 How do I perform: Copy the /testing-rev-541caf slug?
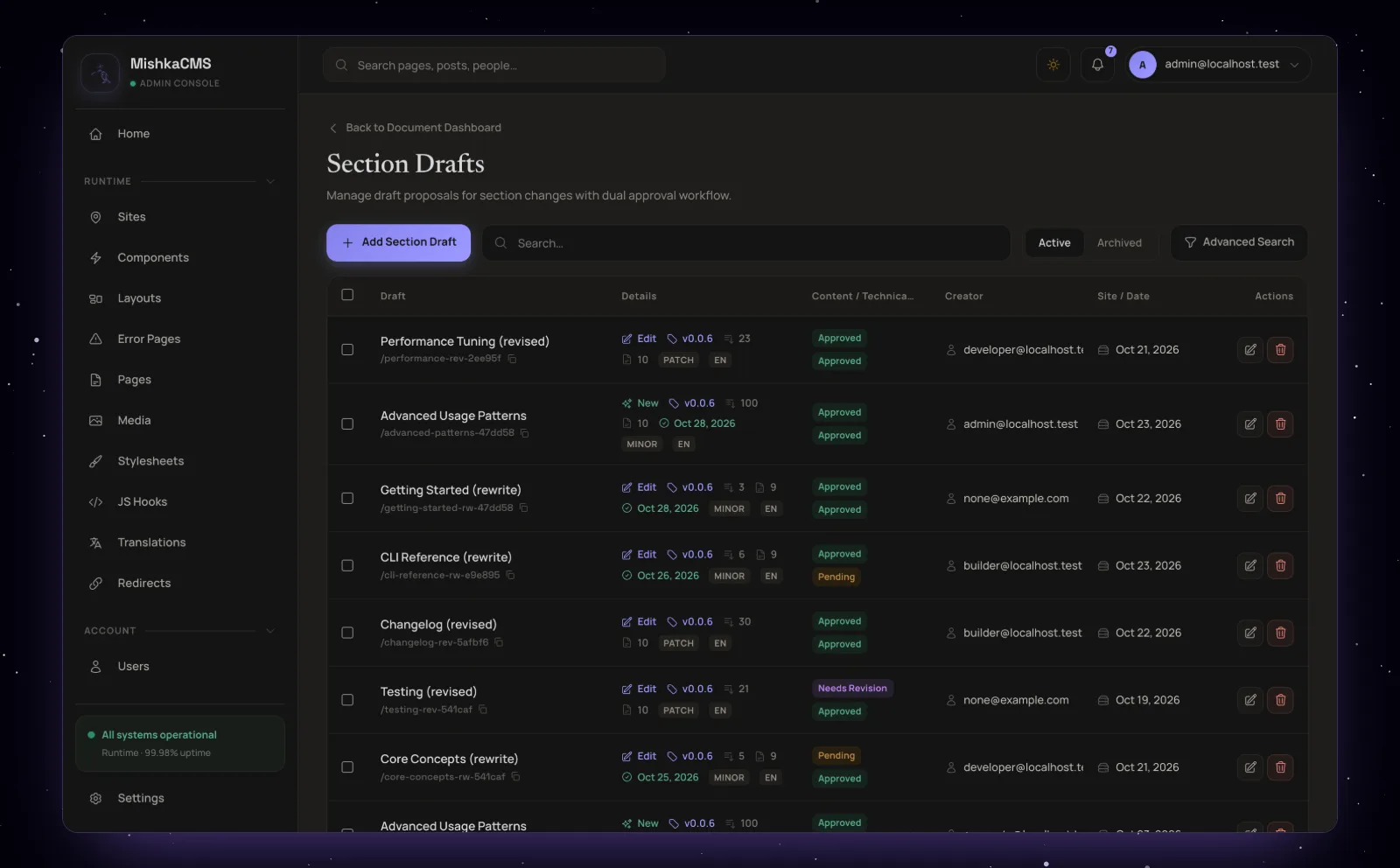coord(483,710)
